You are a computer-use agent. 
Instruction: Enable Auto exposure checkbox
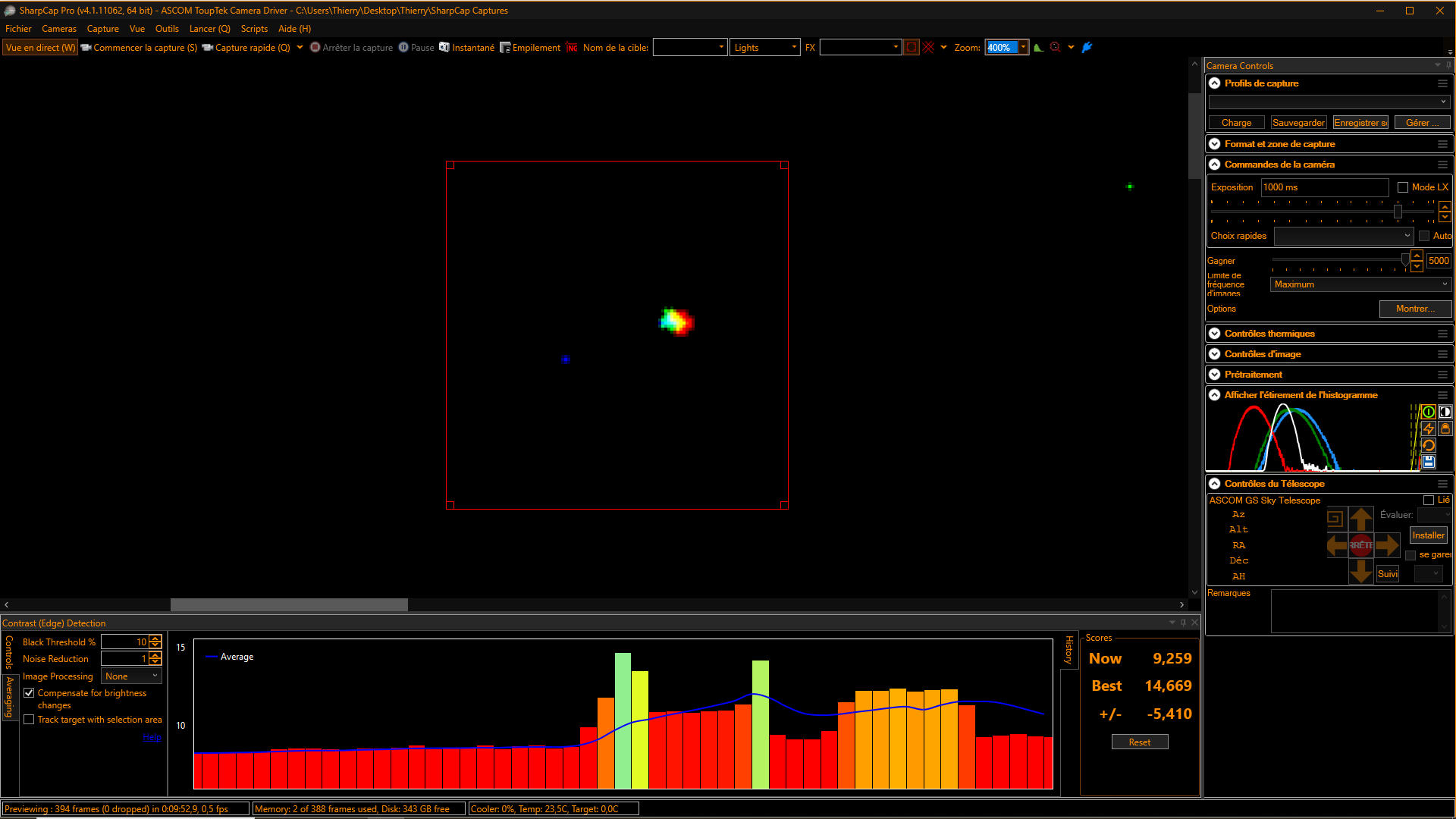coord(1424,236)
